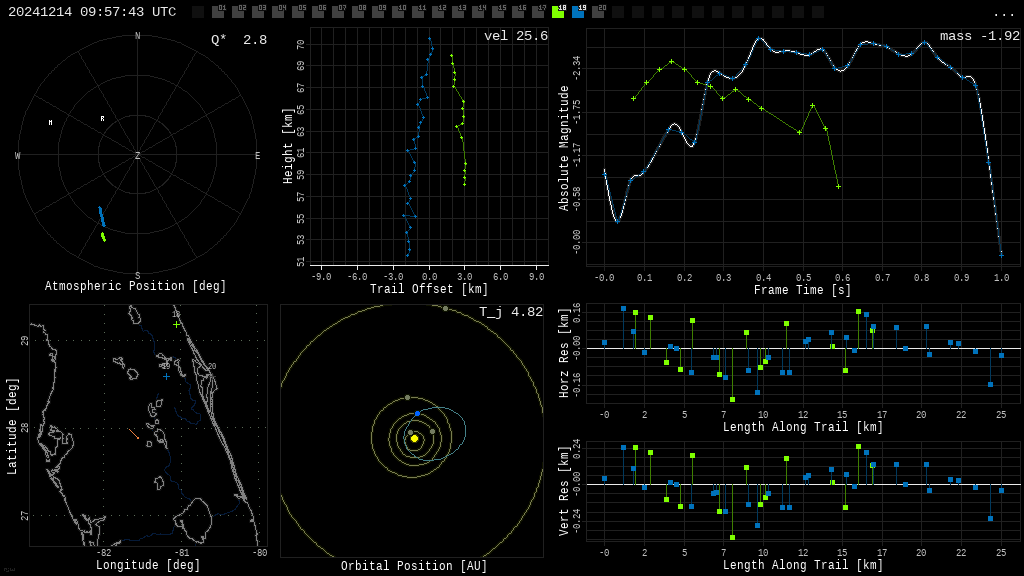Click the orange meteor track on map
This screenshot has width=1024, height=576.
134,434
